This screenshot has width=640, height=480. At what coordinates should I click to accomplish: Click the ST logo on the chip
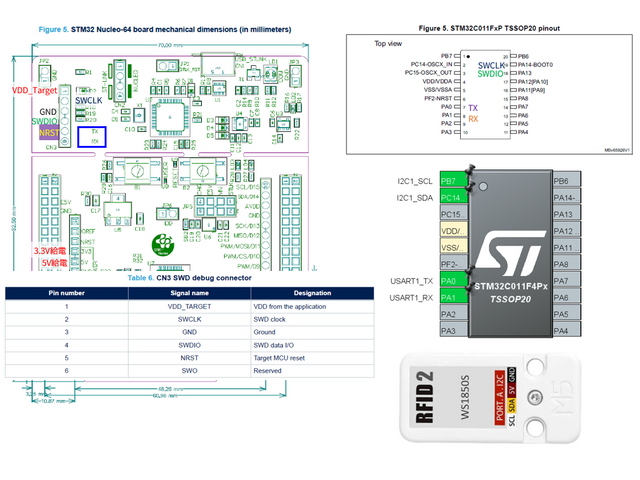512,256
